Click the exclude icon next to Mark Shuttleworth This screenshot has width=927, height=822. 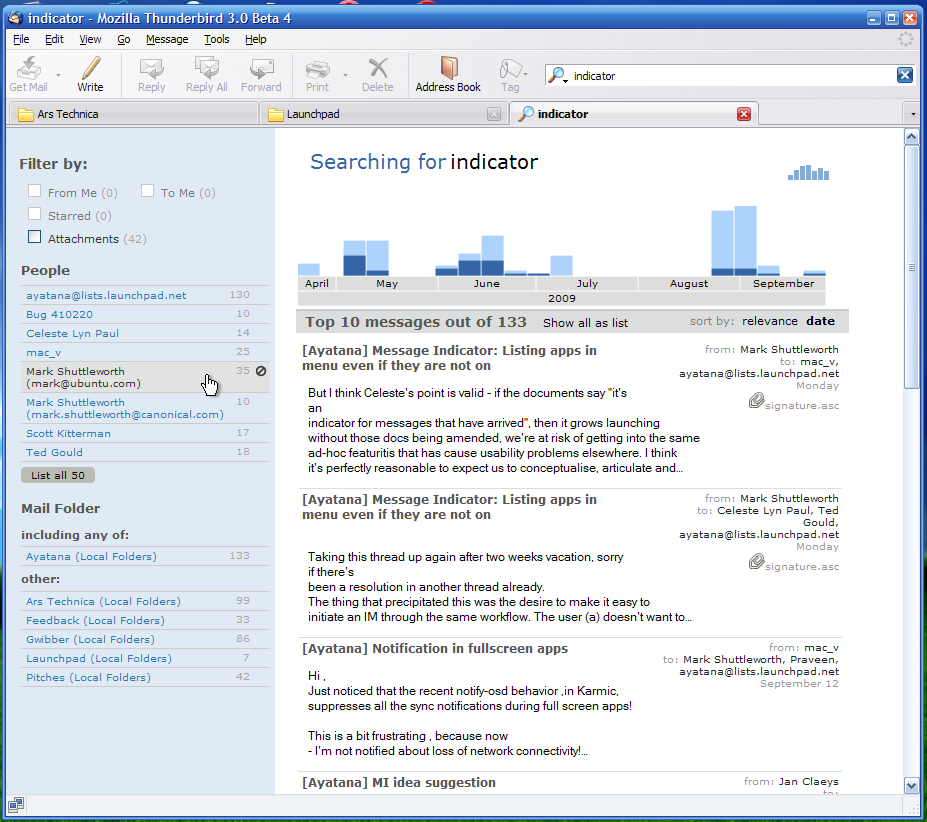tap(261, 371)
